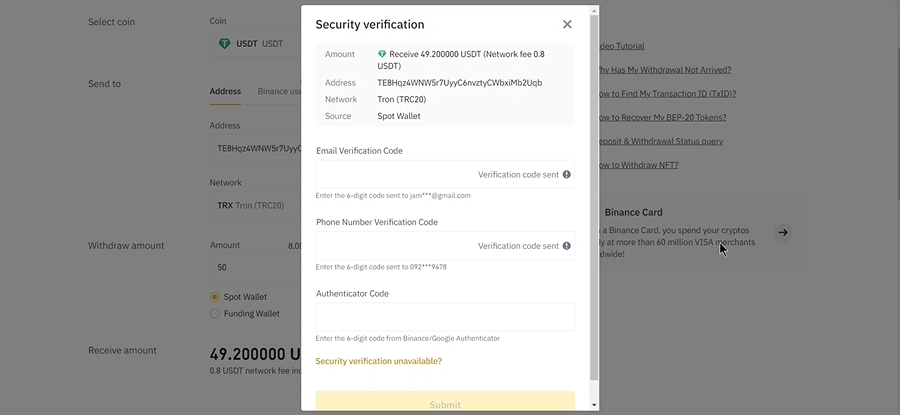Click the dialog scrollbar down arrow
Viewport: 900px width, 415px height.
(x=594, y=405)
